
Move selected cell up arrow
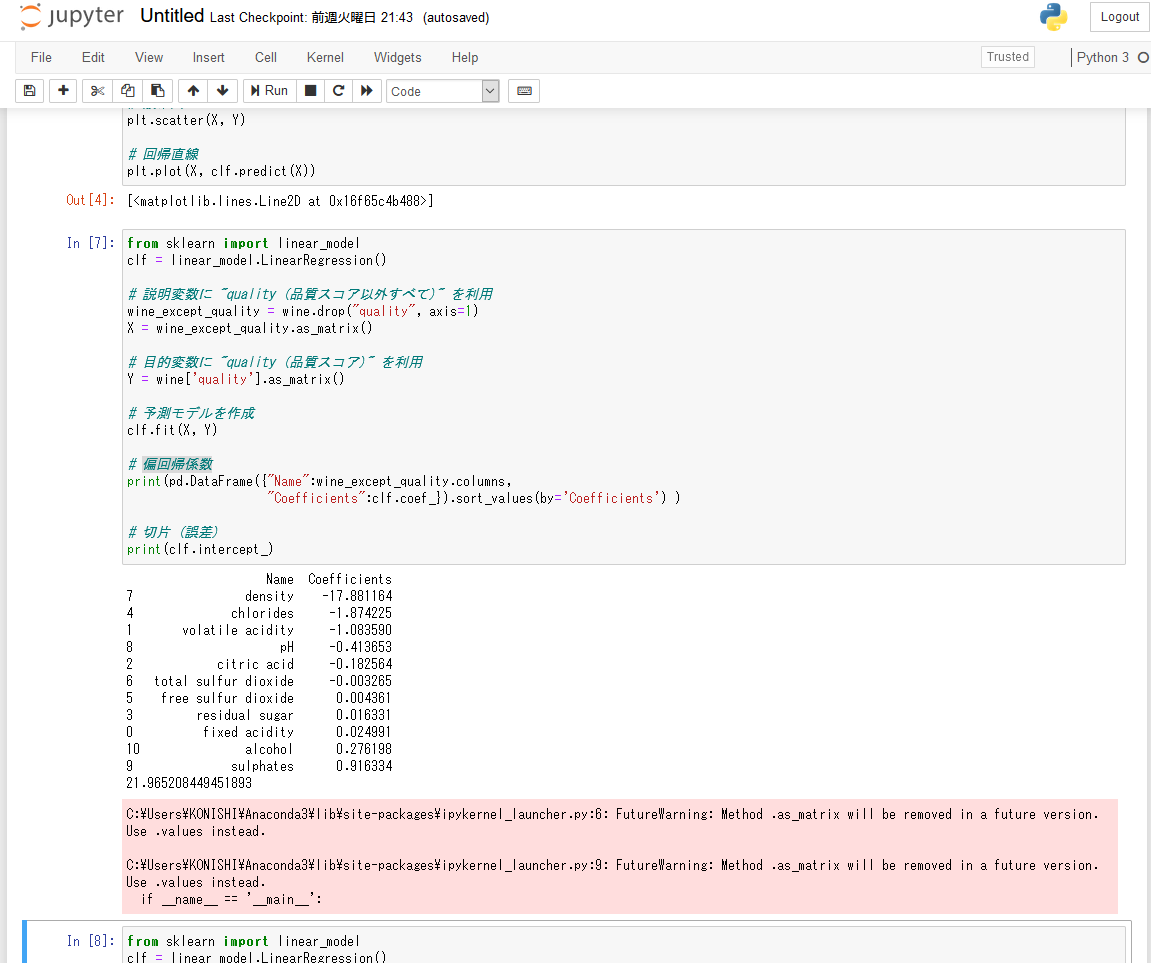tap(193, 91)
